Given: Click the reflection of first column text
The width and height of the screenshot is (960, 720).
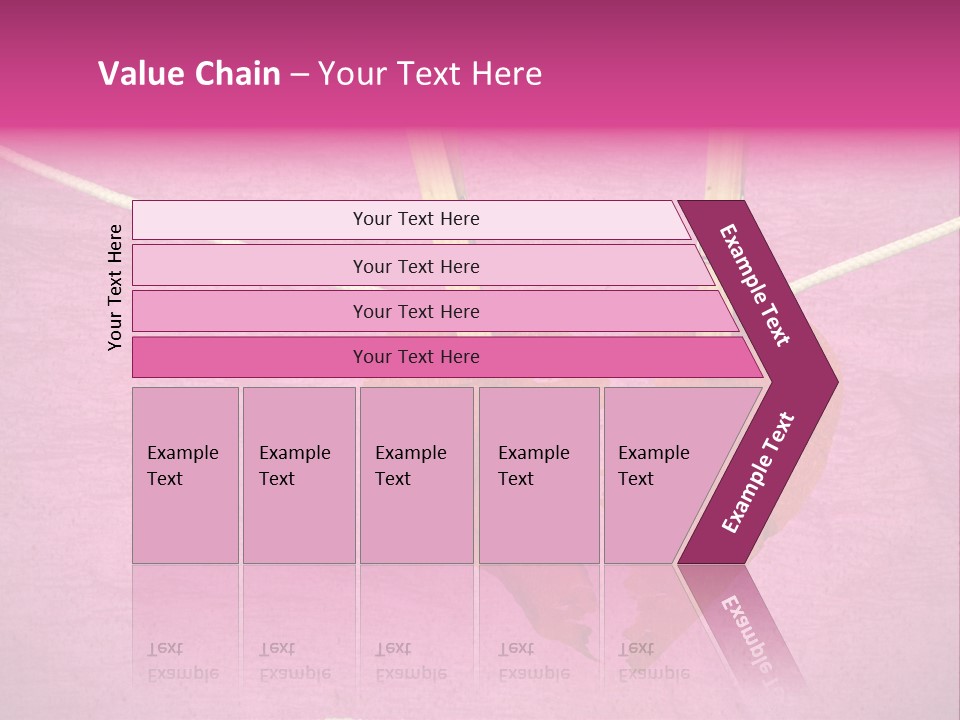Looking at the screenshot, I should coord(183,662).
